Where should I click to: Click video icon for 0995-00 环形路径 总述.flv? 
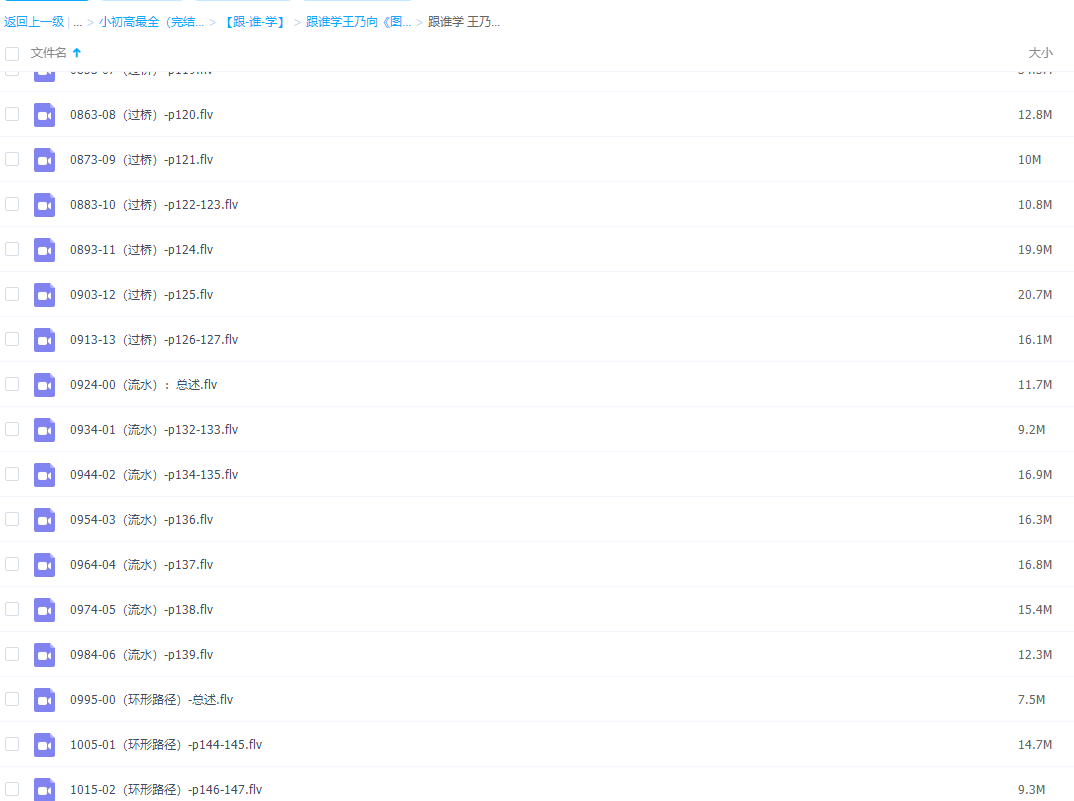(x=44, y=700)
